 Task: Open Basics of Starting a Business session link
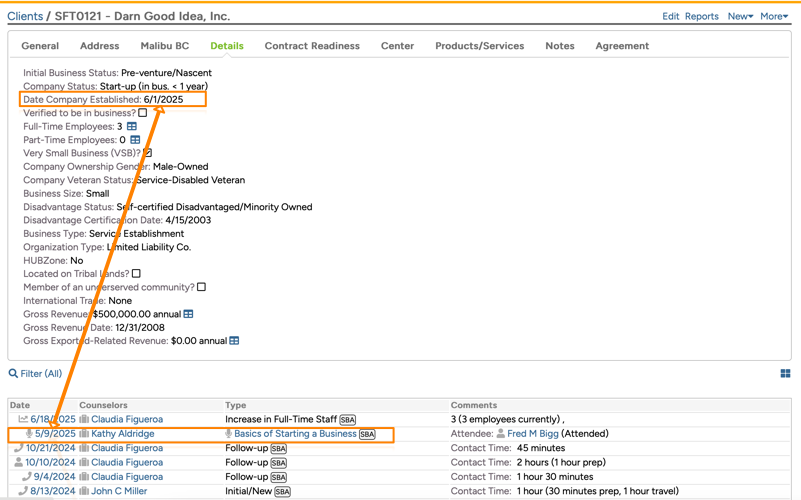(x=295, y=434)
